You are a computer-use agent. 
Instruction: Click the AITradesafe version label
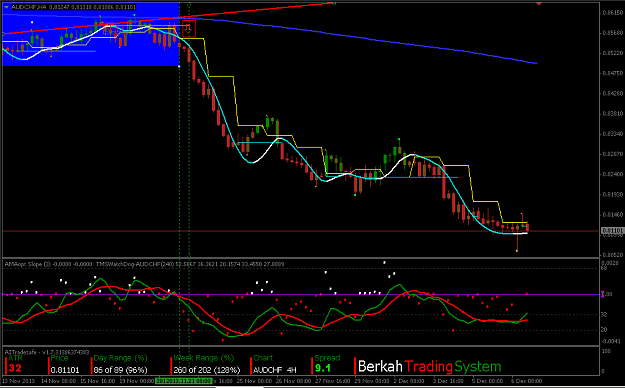click(x=47, y=352)
